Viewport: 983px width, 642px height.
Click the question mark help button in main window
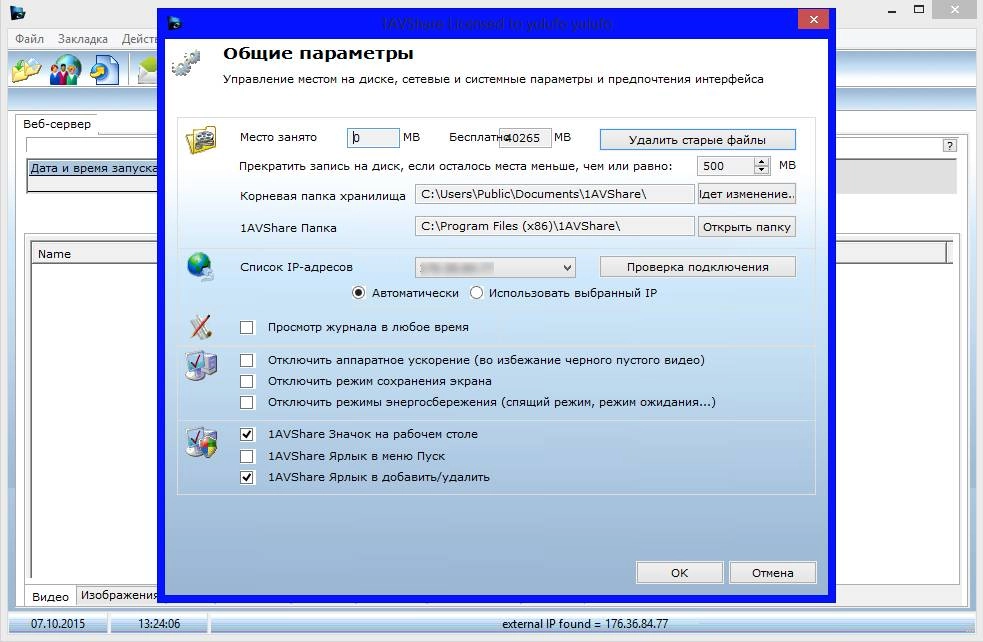click(x=950, y=145)
